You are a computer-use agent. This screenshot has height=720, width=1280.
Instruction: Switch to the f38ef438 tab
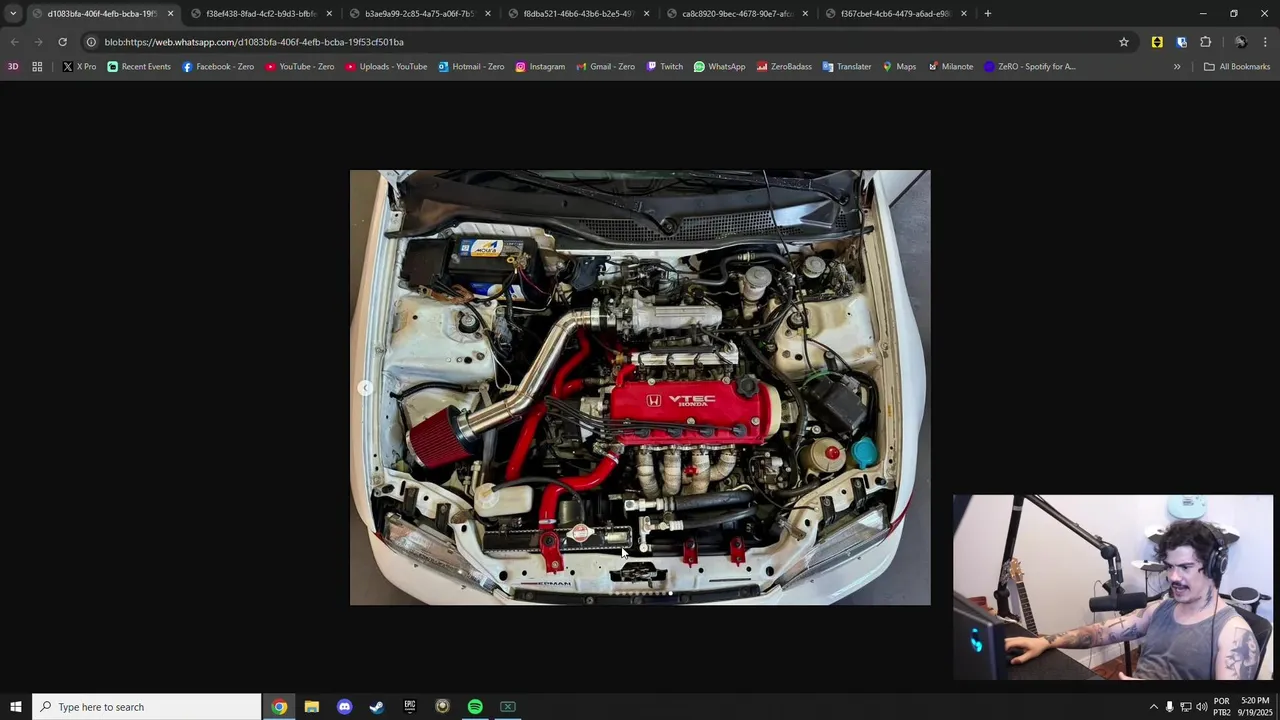click(x=260, y=14)
